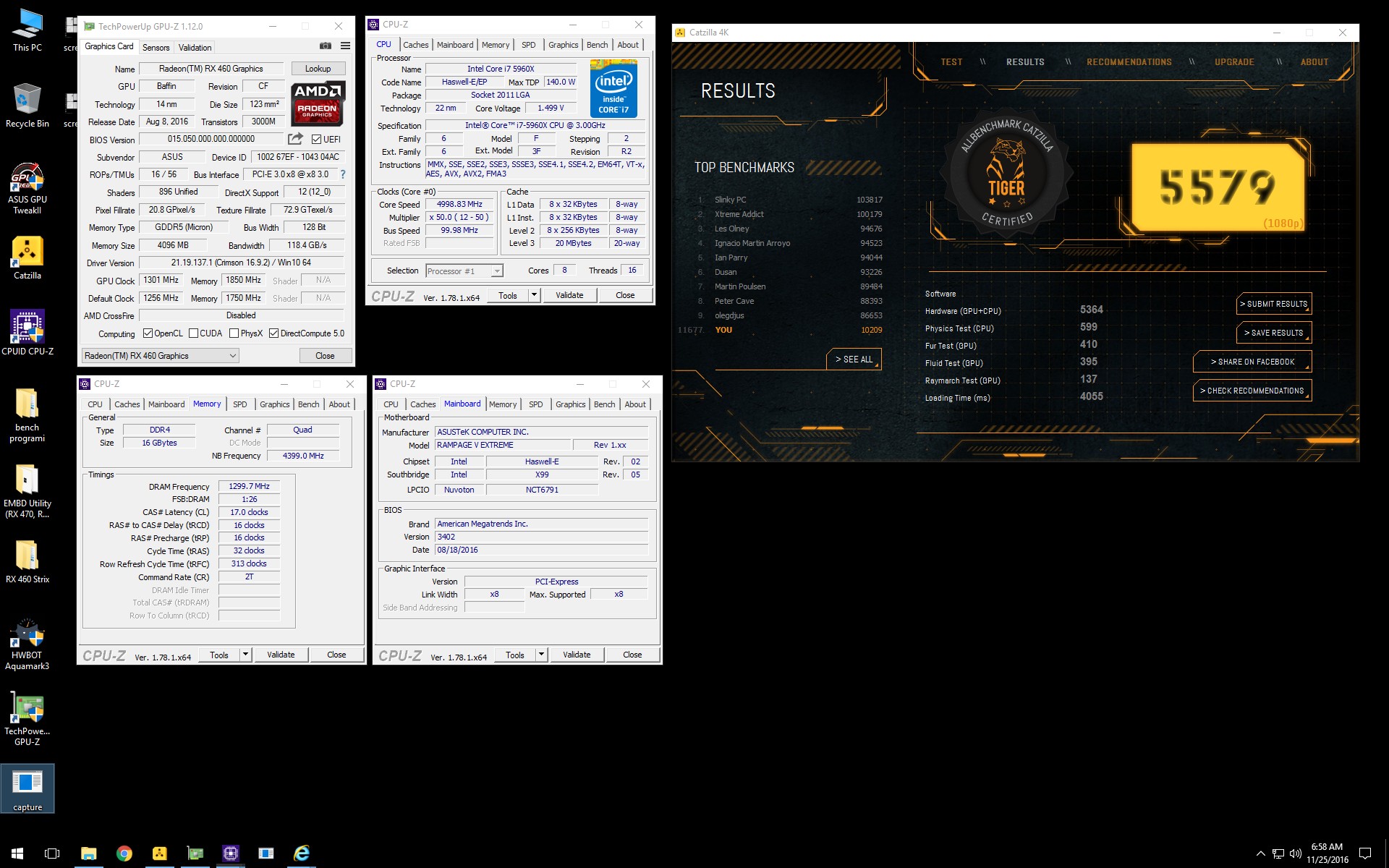Screen dimensions: 1389x868
Task: Select the HWBOT Aquamark3 desktop icon
Action: [27, 644]
